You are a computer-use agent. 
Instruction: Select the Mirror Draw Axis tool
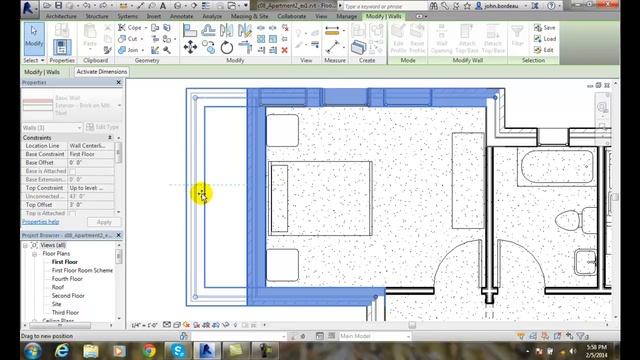(x=245, y=31)
